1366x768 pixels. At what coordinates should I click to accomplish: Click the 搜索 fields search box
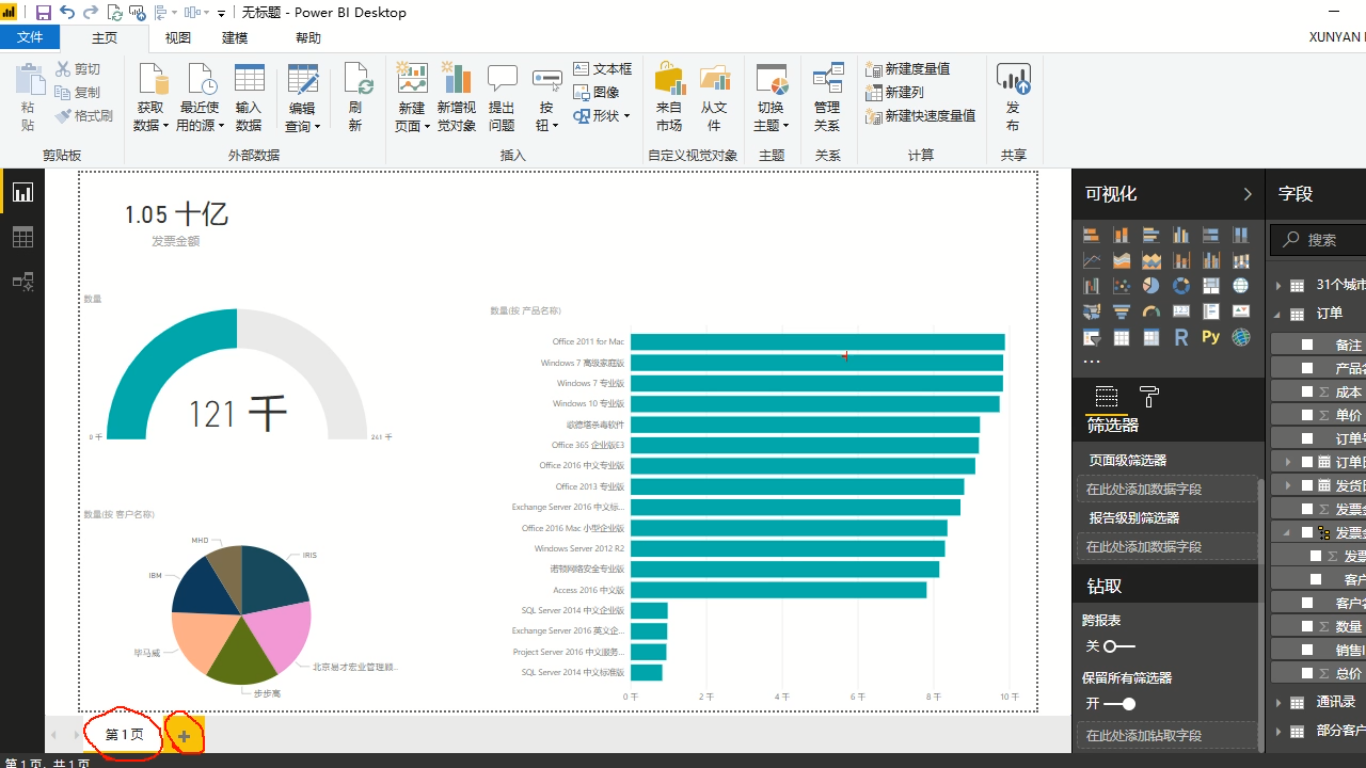pos(1318,240)
